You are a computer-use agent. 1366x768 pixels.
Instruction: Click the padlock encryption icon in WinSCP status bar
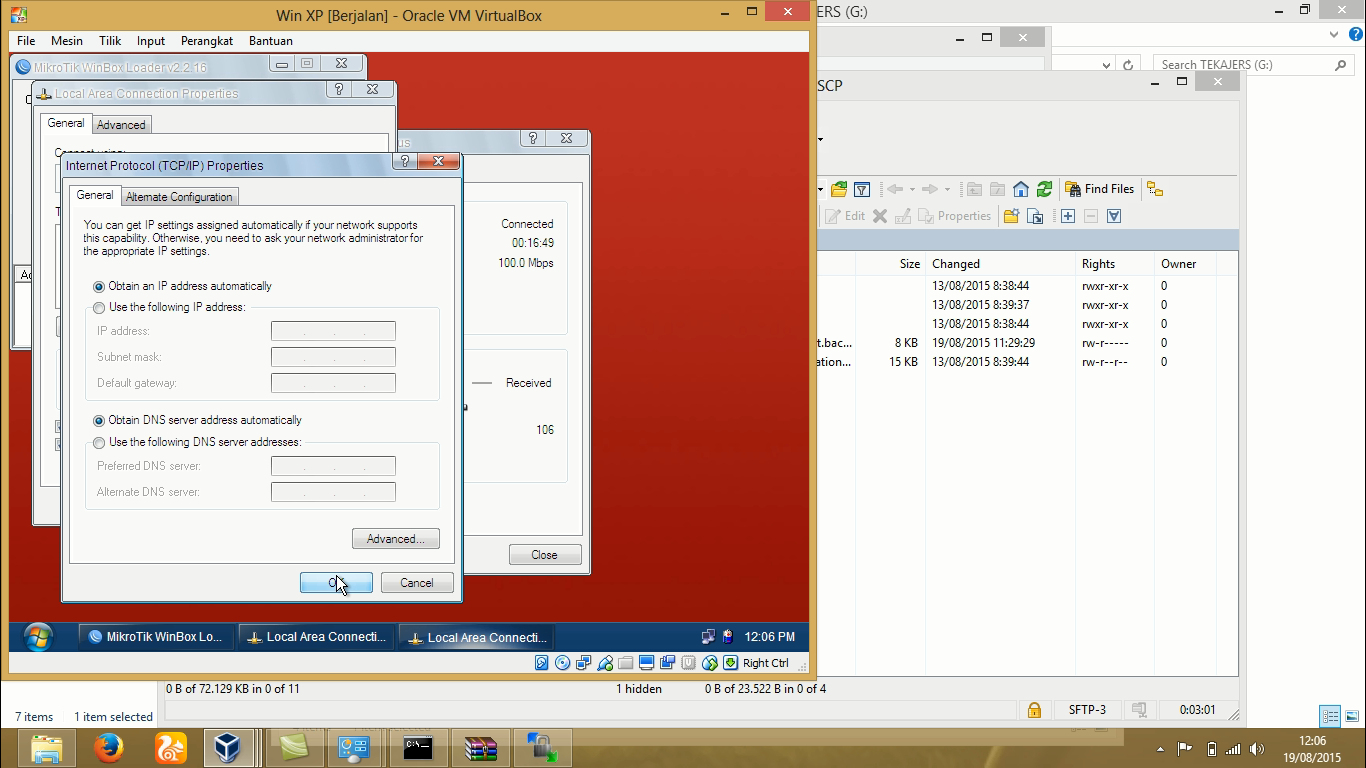(1034, 710)
